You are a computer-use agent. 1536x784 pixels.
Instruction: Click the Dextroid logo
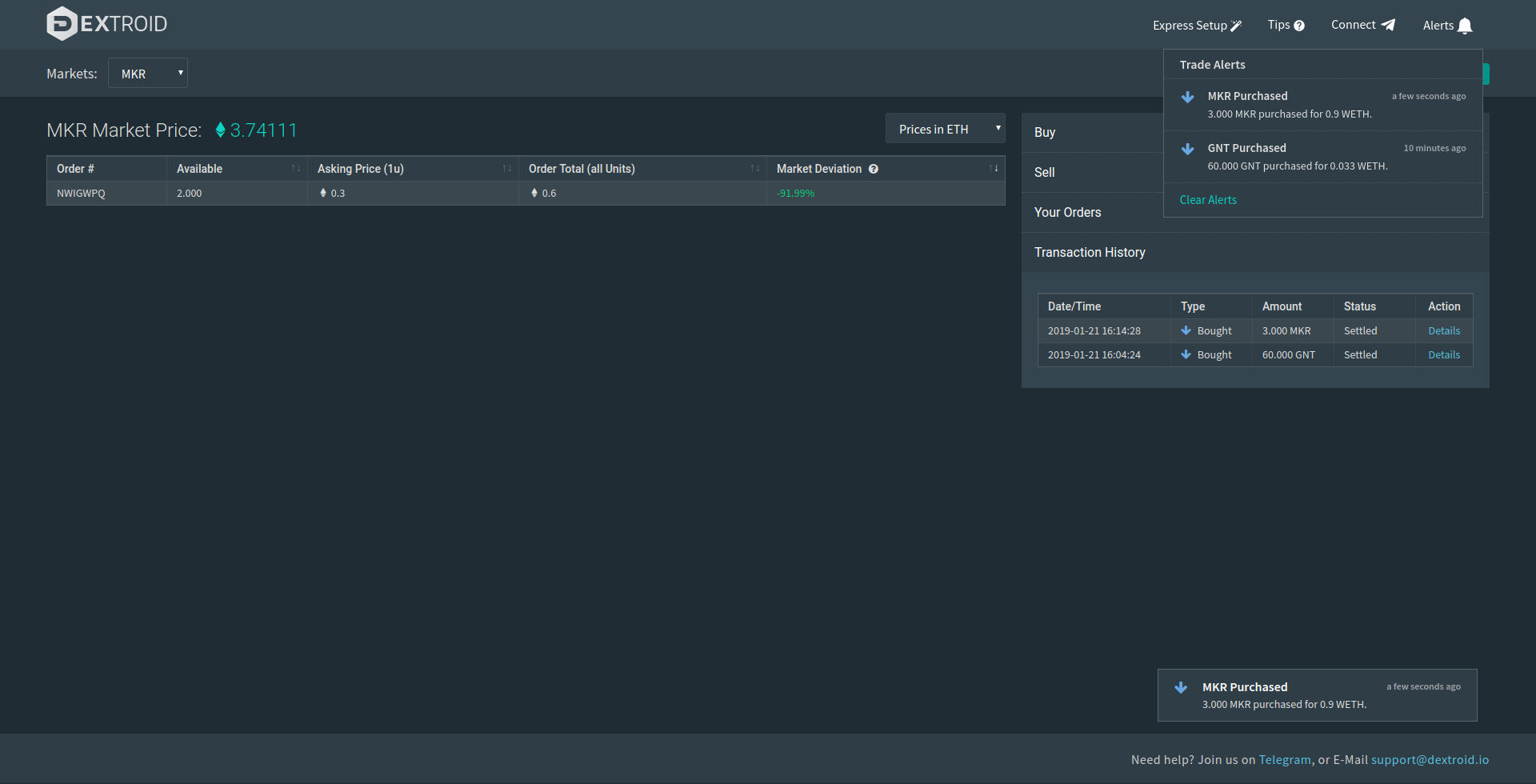click(107, 24)
